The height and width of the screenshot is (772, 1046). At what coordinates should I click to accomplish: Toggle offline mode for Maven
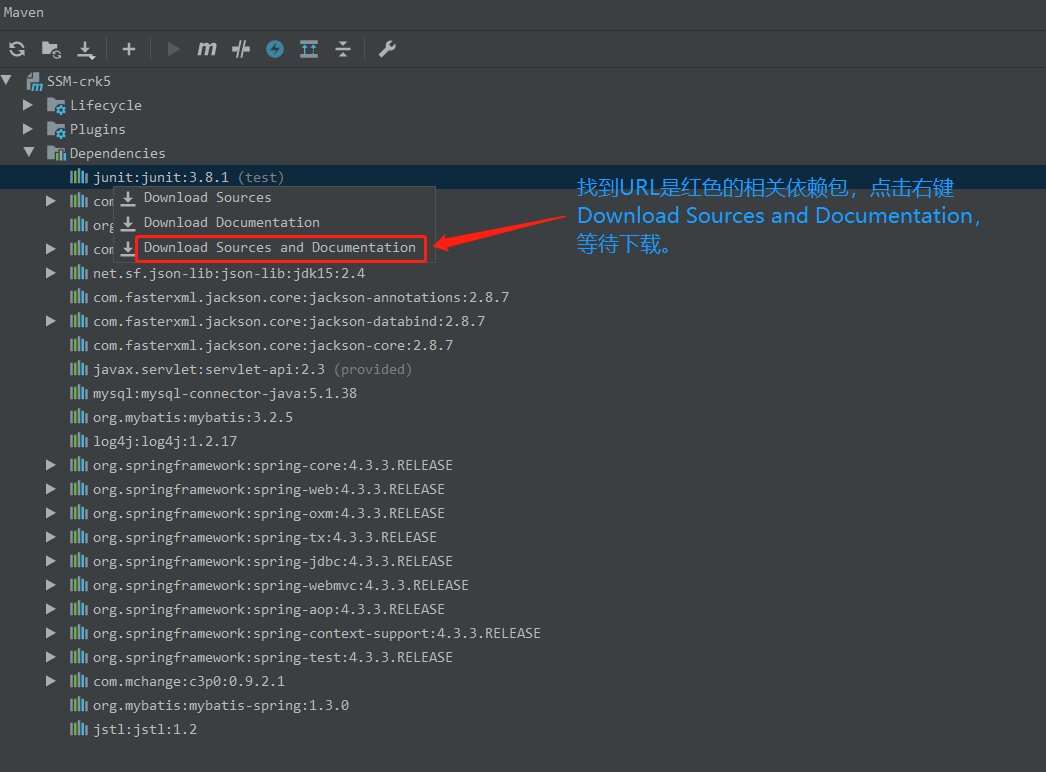pyautogui.click(x=274, y=48)
